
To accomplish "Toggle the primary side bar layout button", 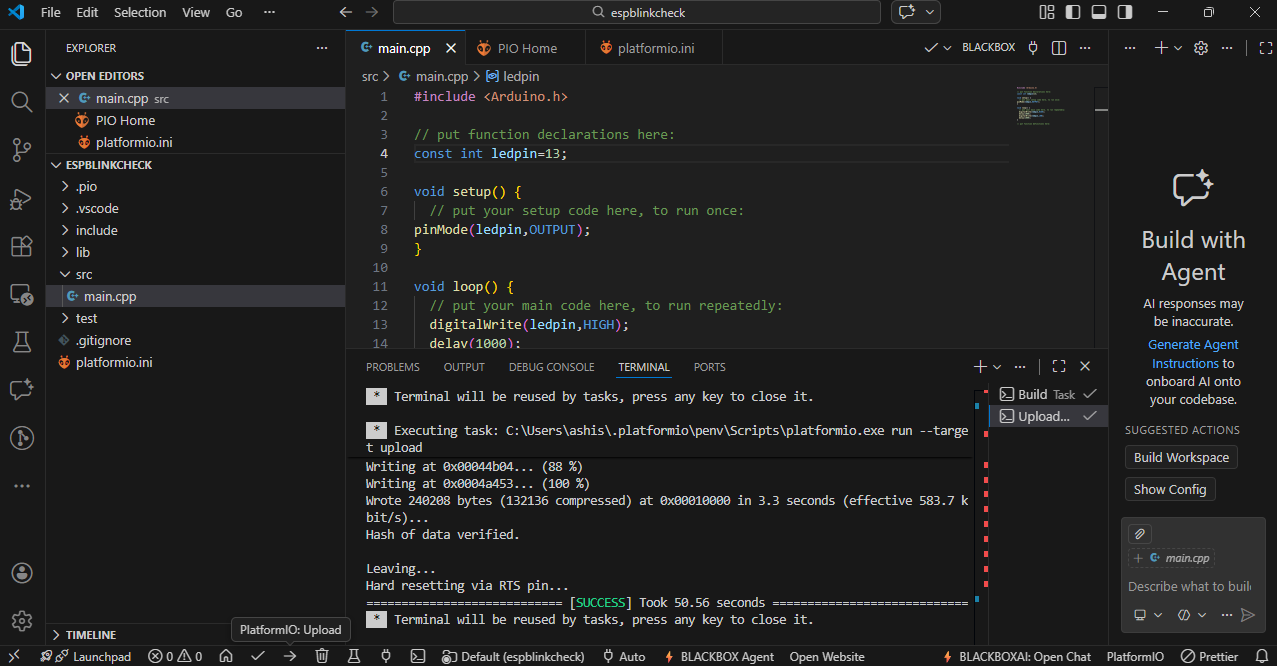I will click(x=1073, y=12).
